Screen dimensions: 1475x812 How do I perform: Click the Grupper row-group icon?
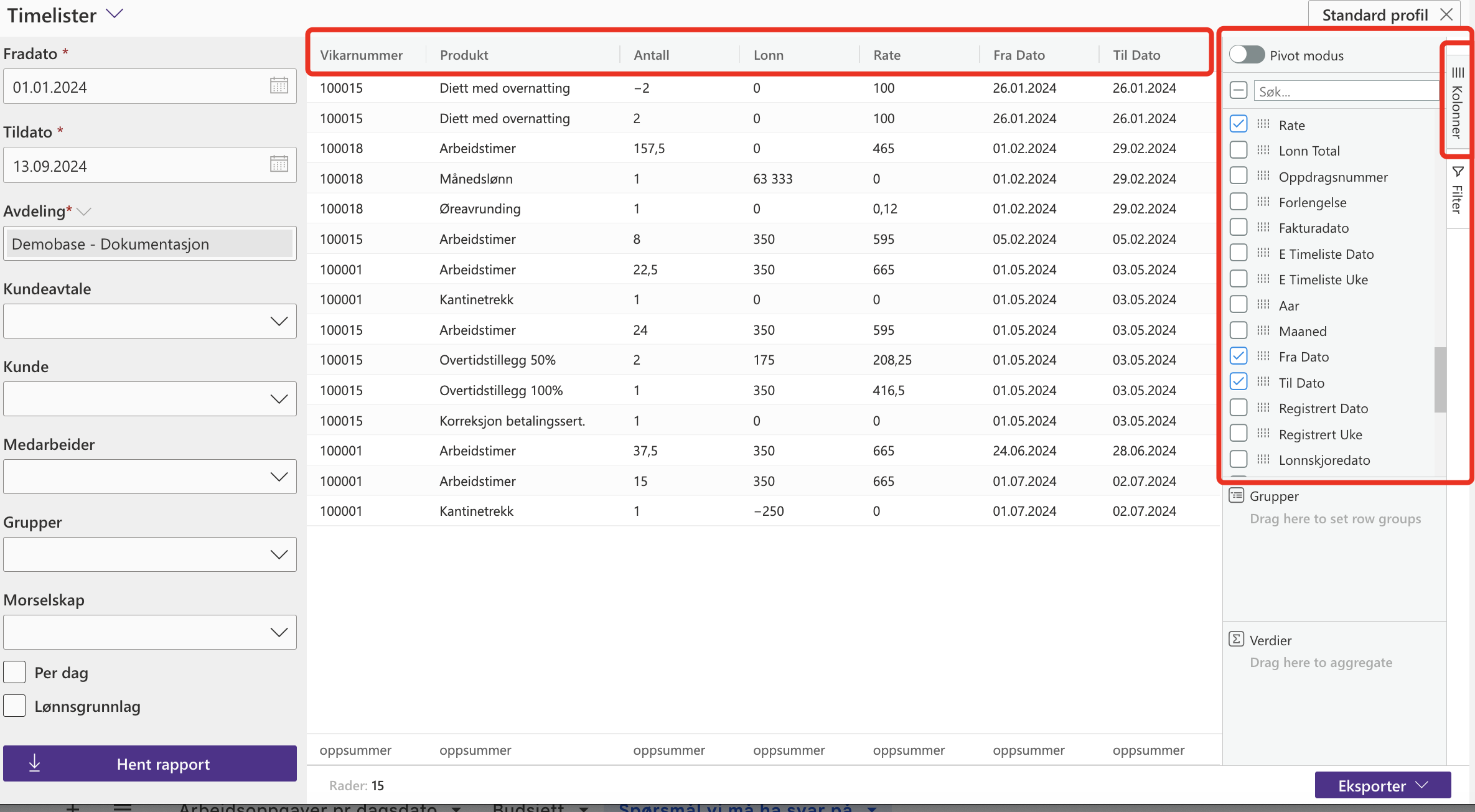(x=1236, y=496)
